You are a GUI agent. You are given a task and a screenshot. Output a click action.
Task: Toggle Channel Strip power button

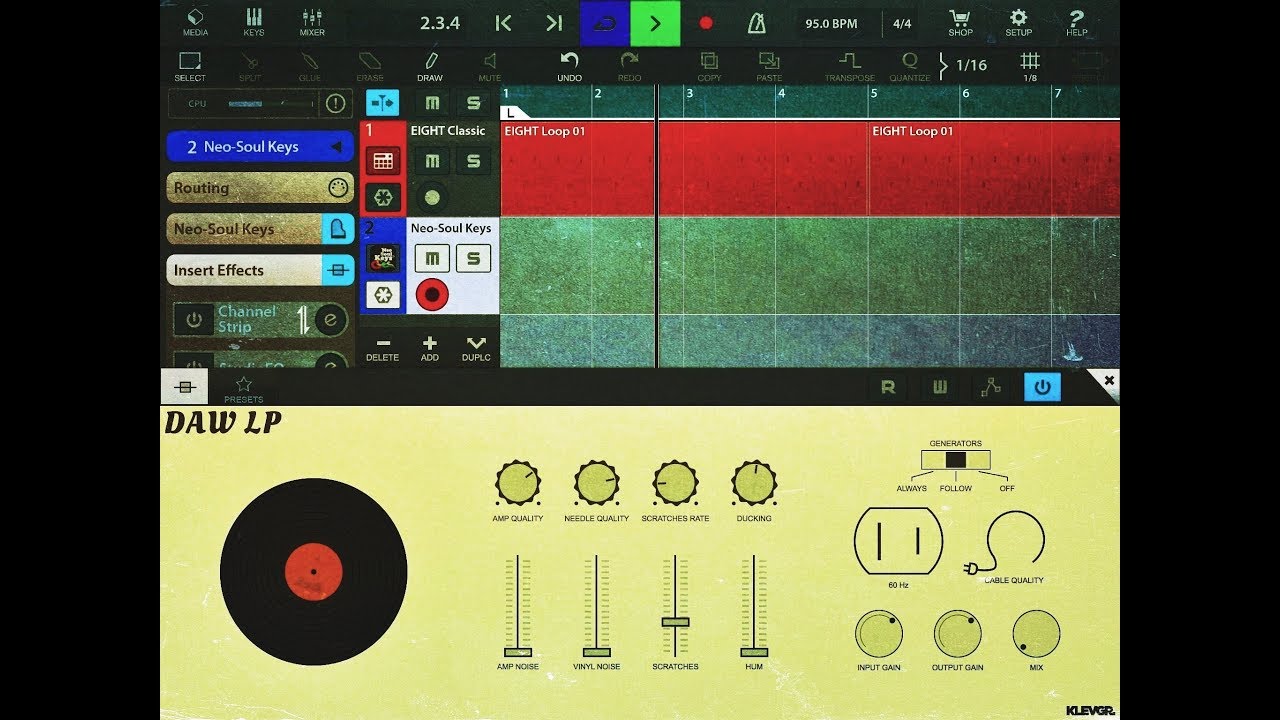(194, 320)
